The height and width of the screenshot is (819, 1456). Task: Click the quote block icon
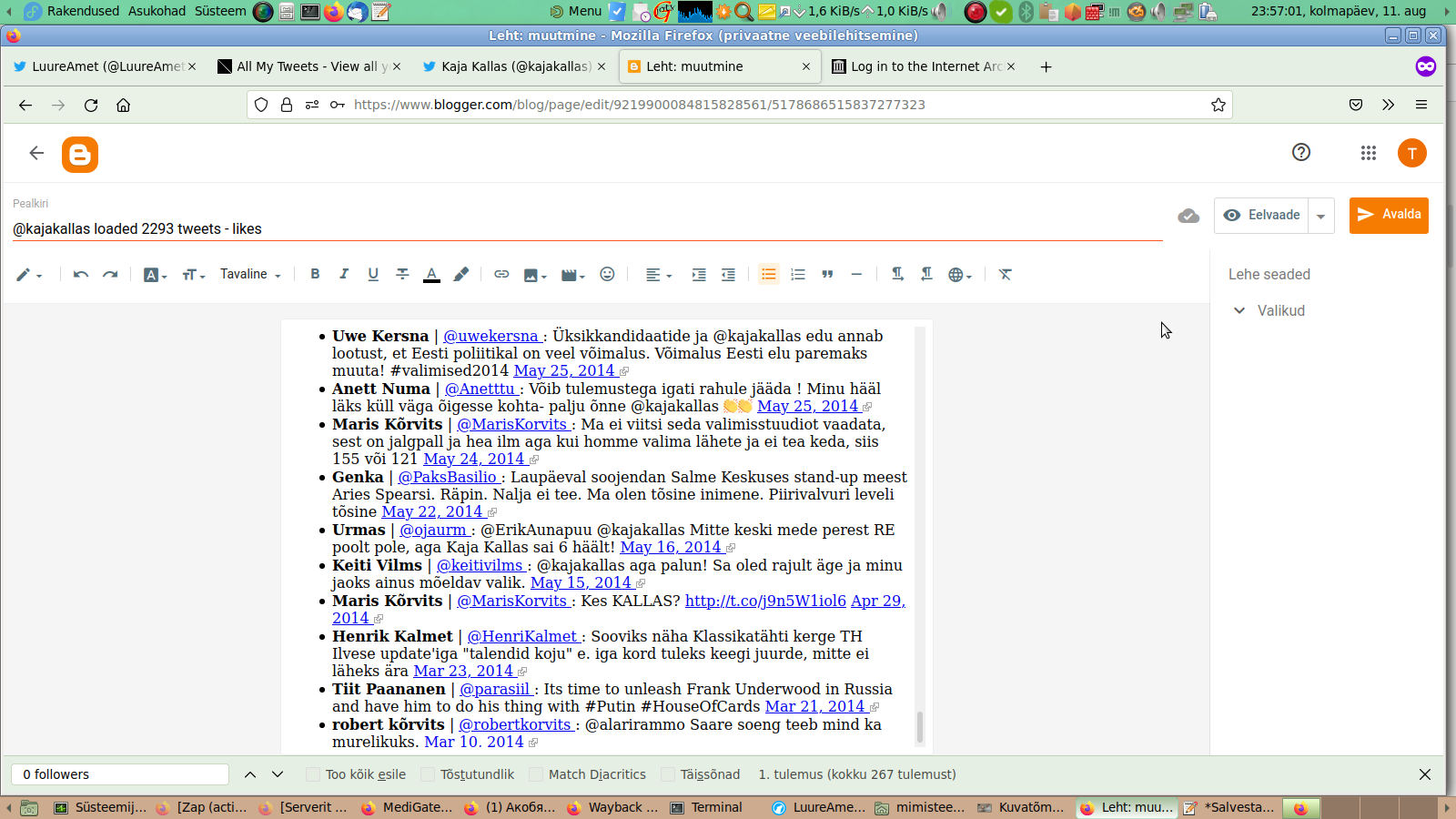coord(827,274)
